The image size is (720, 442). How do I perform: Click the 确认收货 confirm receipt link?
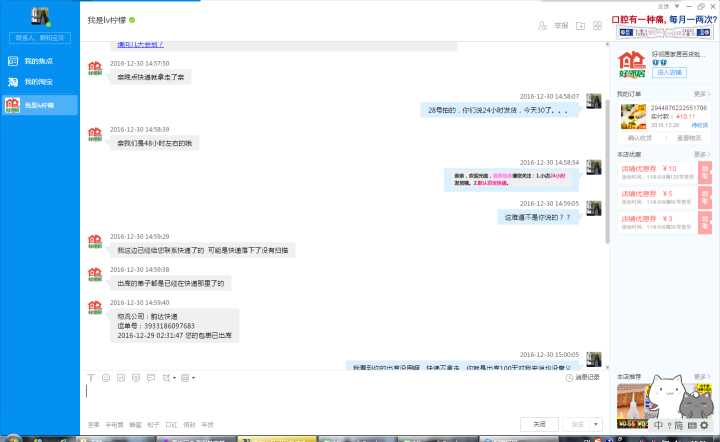click(640, 138)
